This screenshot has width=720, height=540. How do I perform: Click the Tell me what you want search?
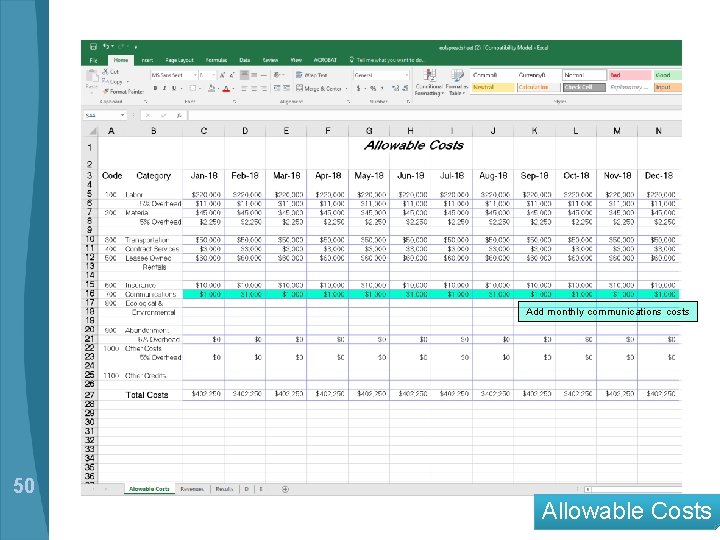[x=388, y=60]
